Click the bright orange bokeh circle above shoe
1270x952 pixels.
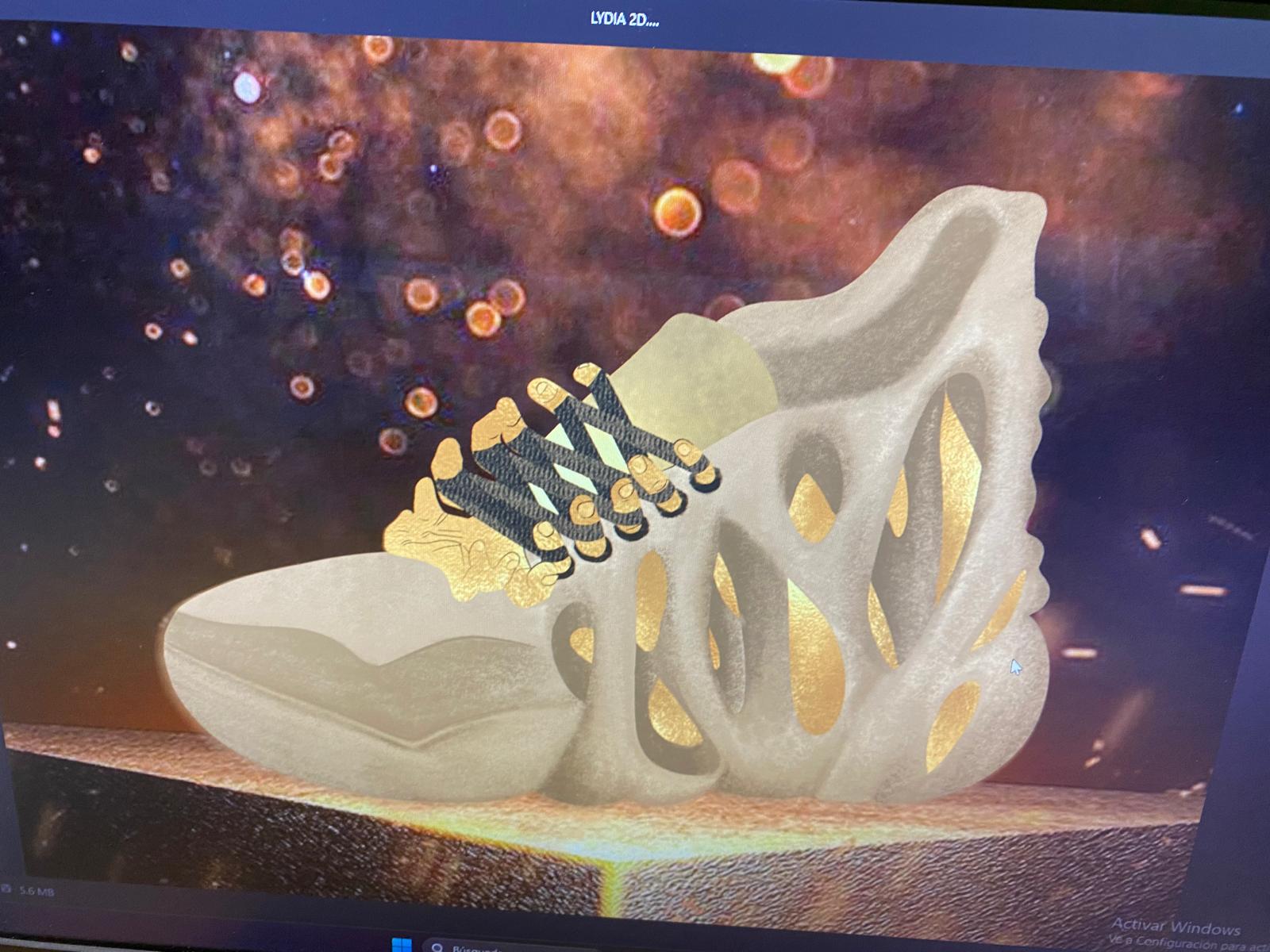pos(677,211)
